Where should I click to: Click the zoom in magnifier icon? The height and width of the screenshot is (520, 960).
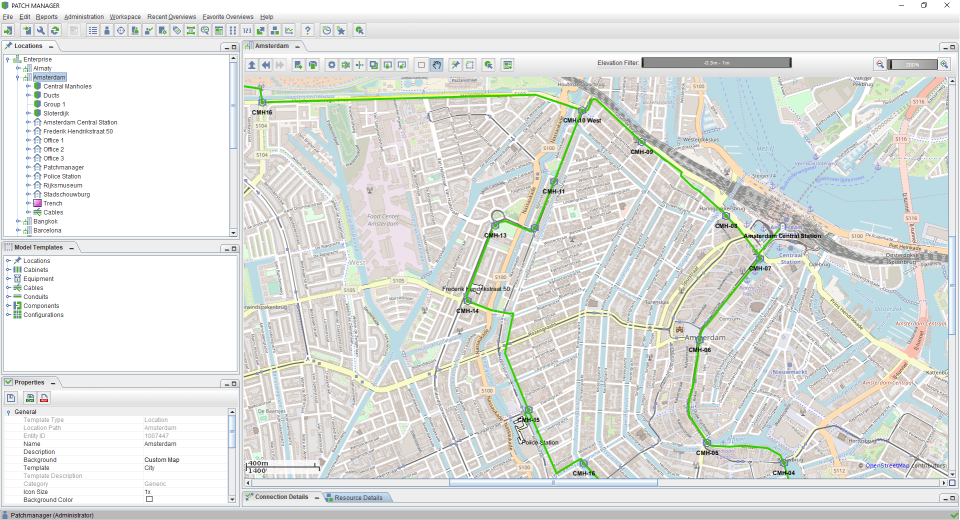[943, 64]
